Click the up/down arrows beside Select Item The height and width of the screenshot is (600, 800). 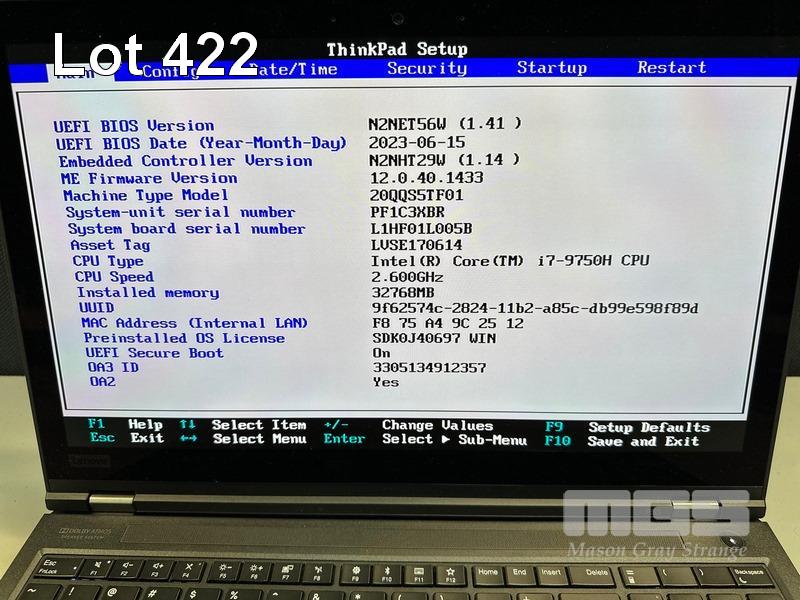tap(188, 425)
